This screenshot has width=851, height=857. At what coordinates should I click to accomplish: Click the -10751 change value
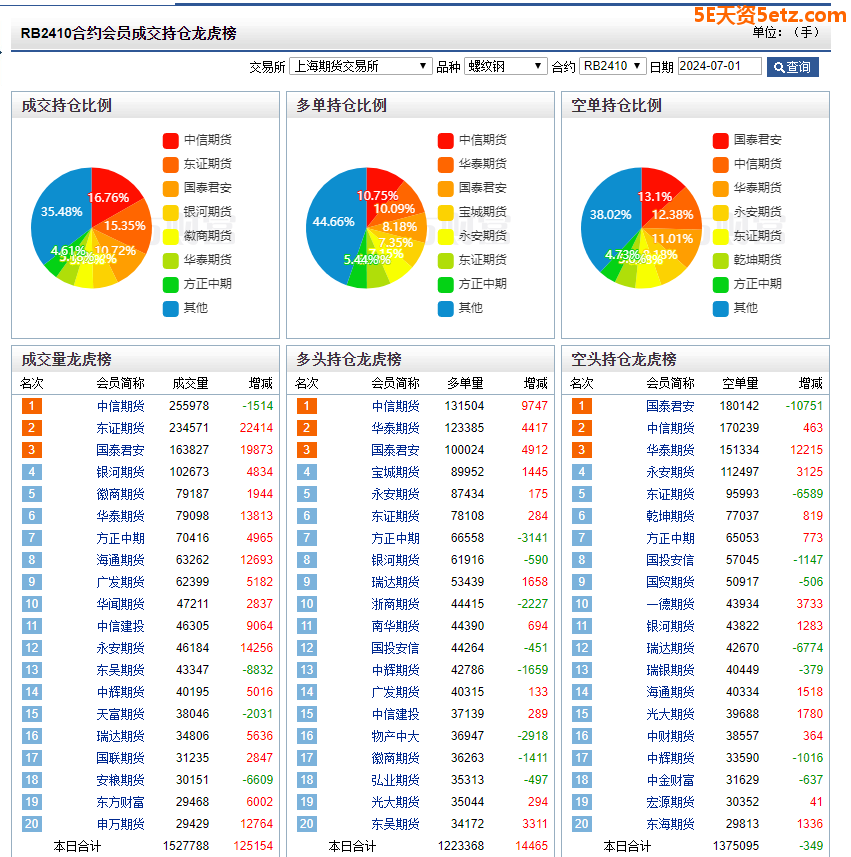coord(804,406)
